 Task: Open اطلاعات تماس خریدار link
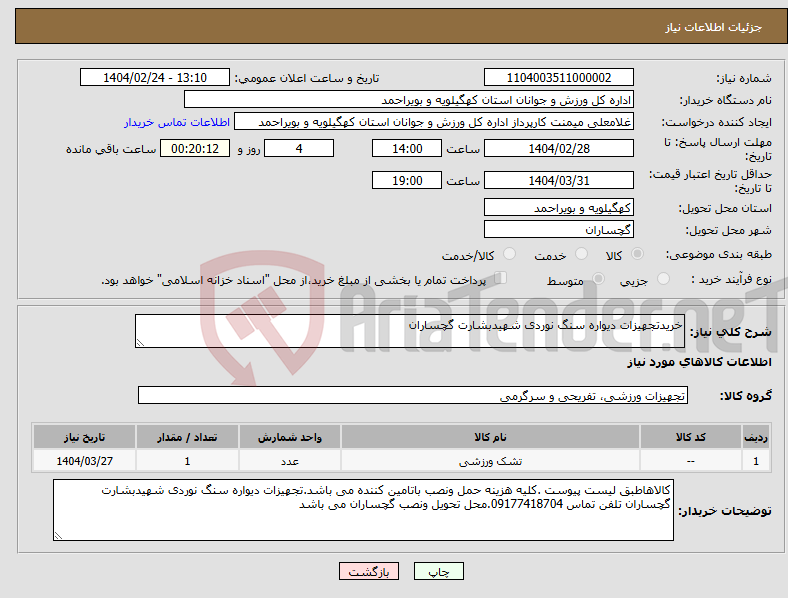(x=177, y=122)
